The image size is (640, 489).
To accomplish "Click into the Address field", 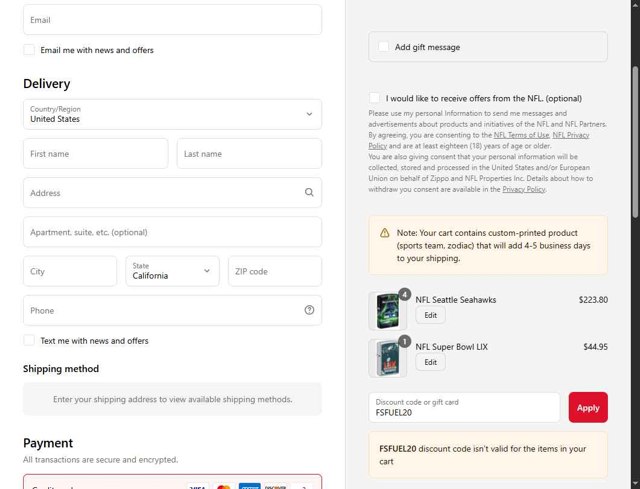I will click(x=172, y=193).
